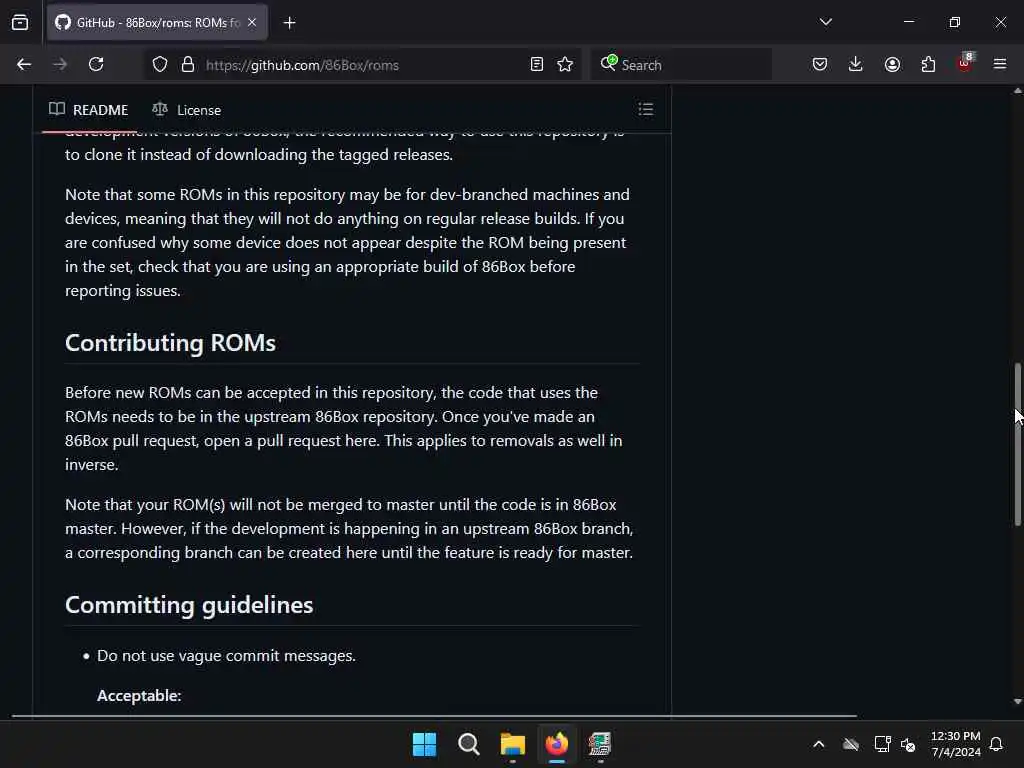
Task: Open the Downloads panel
Action: click(x=856, y=64)
